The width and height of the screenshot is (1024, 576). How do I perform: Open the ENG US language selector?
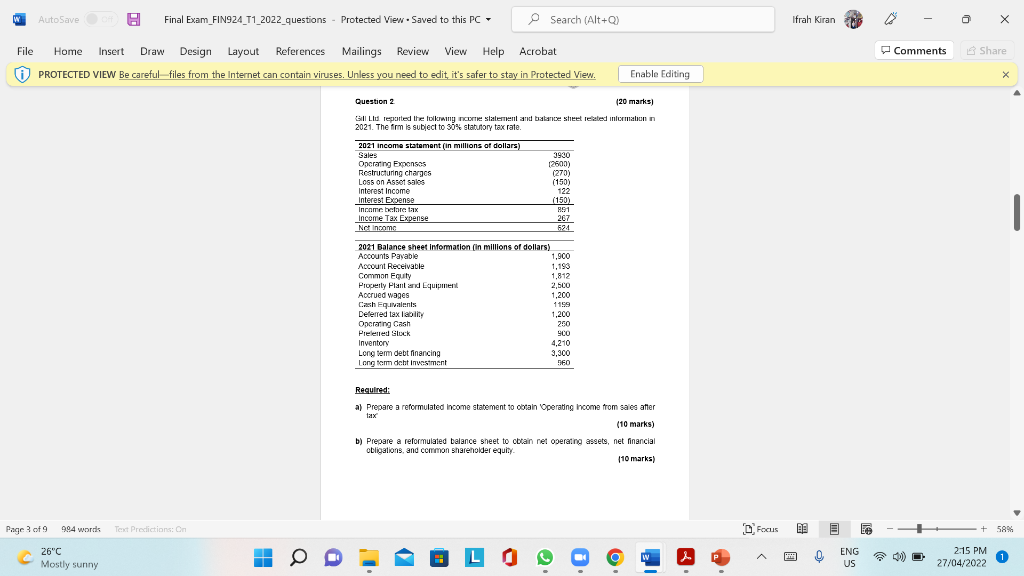click(x=849, y=556)
